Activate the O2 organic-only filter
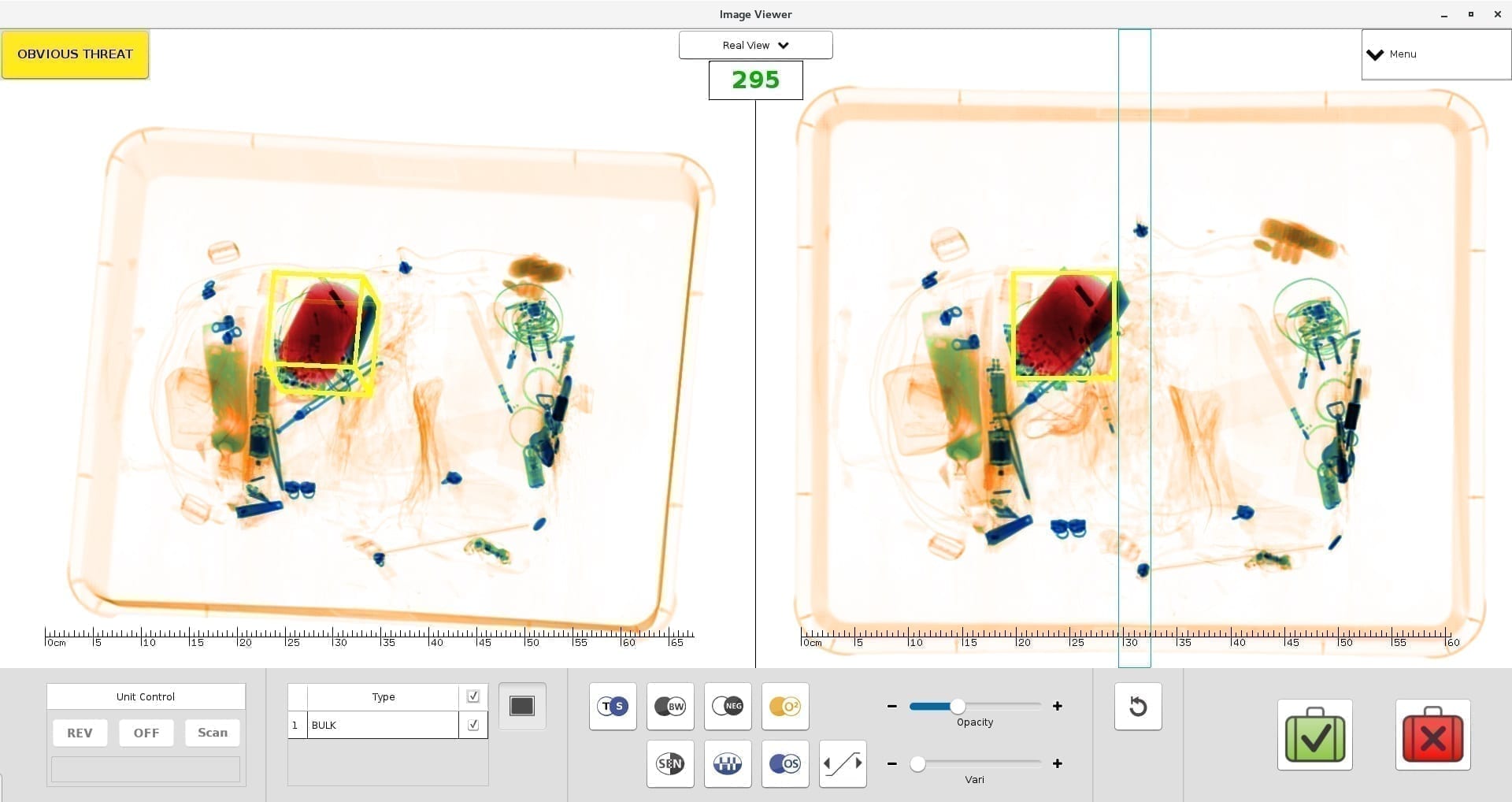The image size is (1512, 802). click(x=784, y=706)
